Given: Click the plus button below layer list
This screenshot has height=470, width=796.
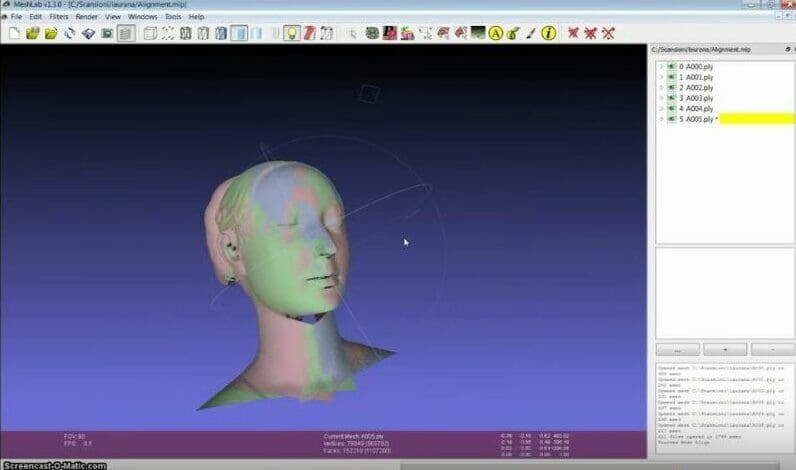Looking at the screenshot, I should click(724, 350).
